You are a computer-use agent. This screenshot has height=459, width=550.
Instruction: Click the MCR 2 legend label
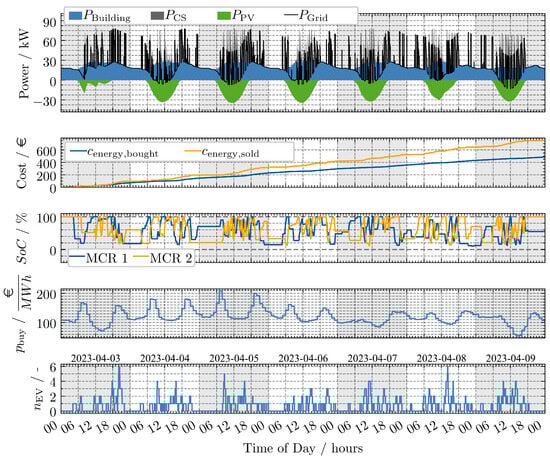click(x=171, y=258)
